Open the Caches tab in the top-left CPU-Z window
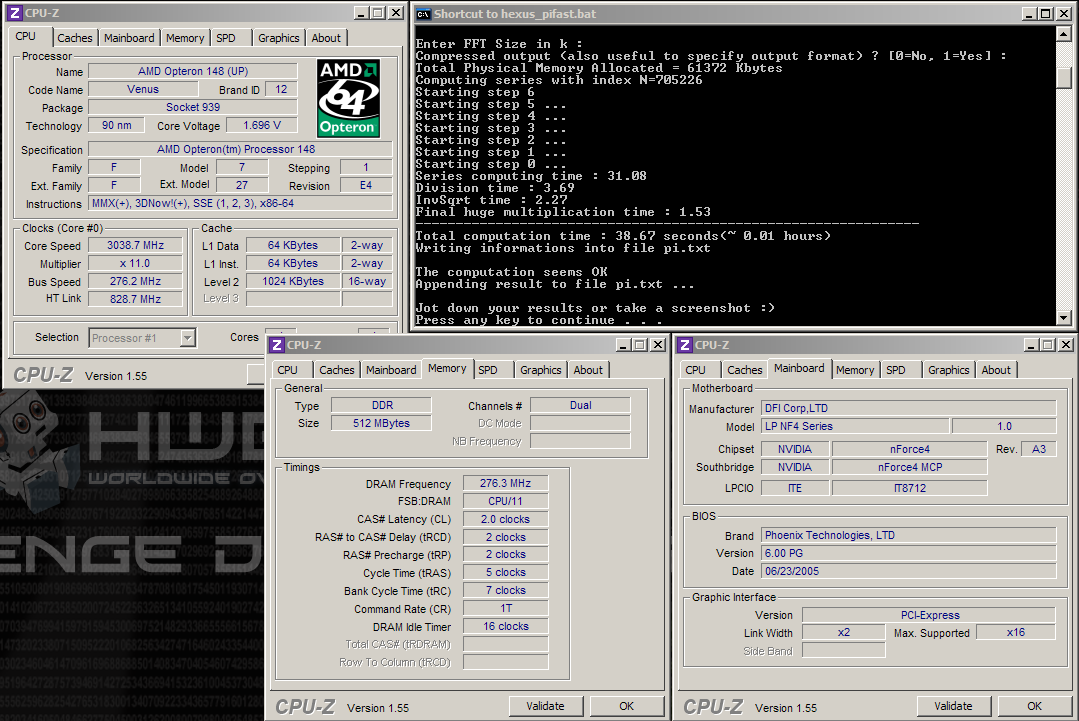This screenshot has height=721, width=1079. coord(74,38)
